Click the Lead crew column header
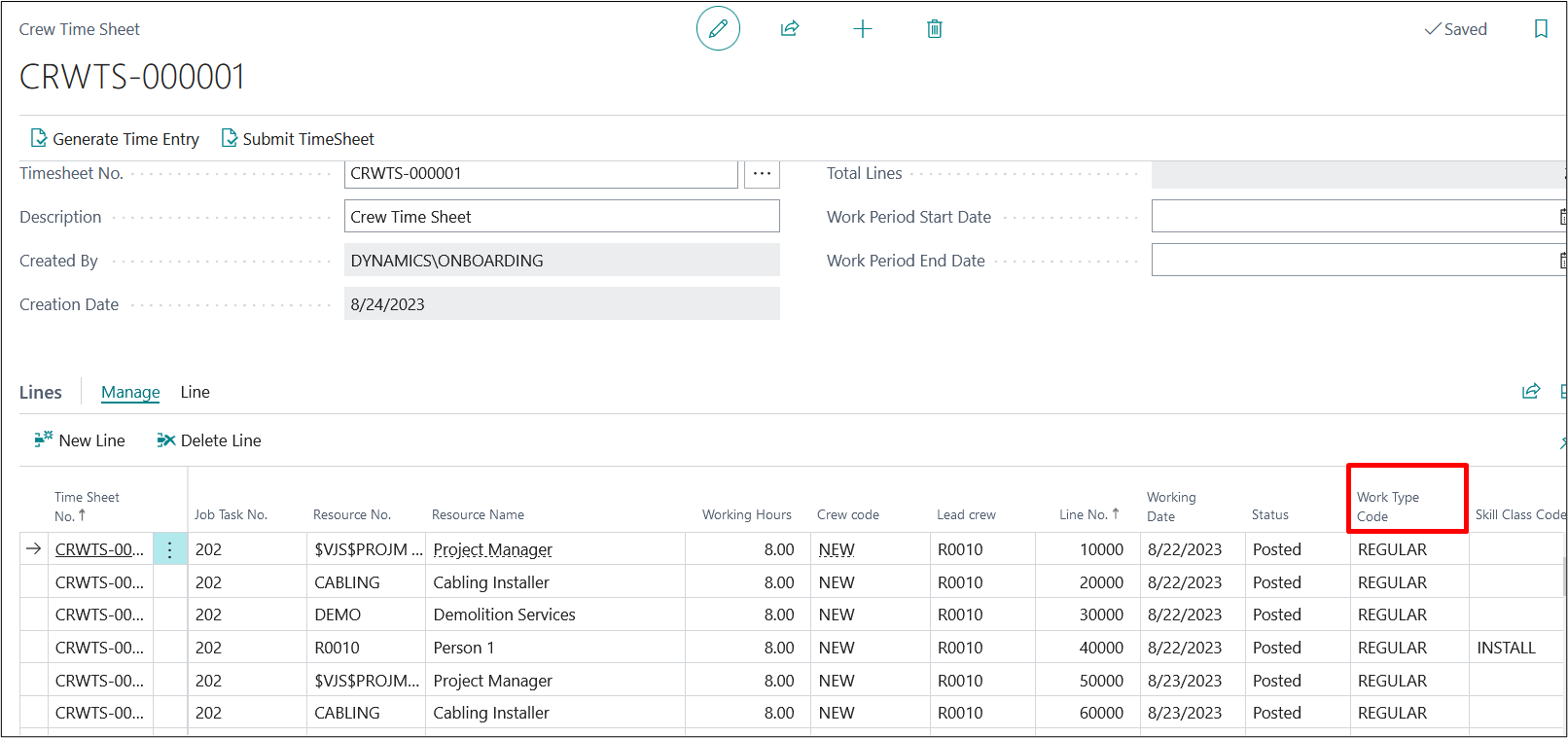1568x738 pixels. pos(966,514)
